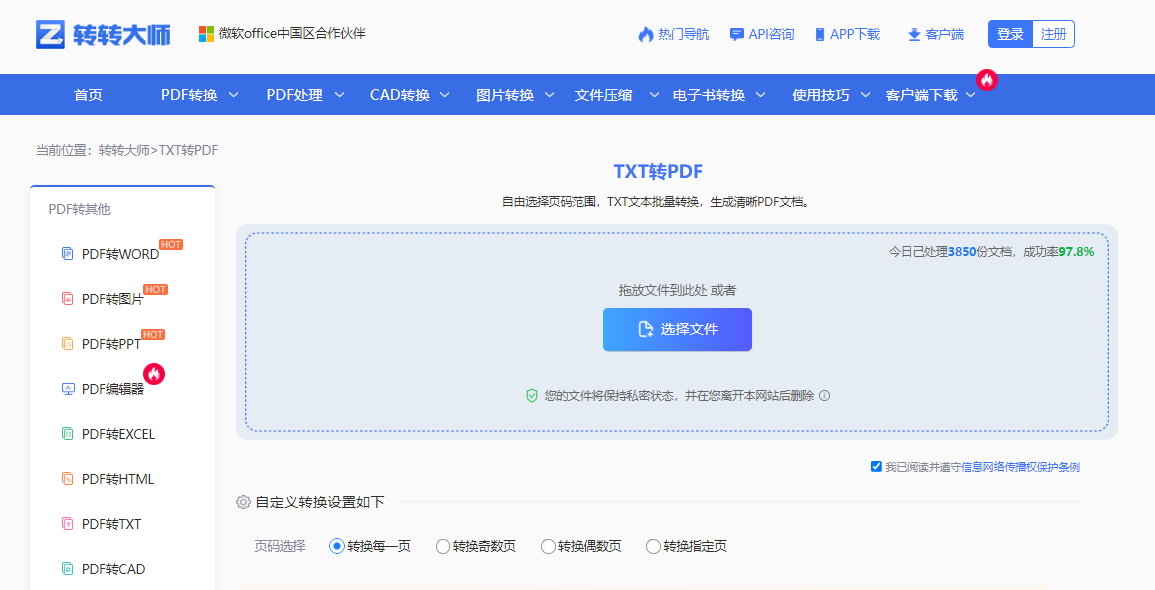This screenshot has width=1155, height=590.
Task: Click the PDF转CAD sidebar icon
Action: pos(68,569)
